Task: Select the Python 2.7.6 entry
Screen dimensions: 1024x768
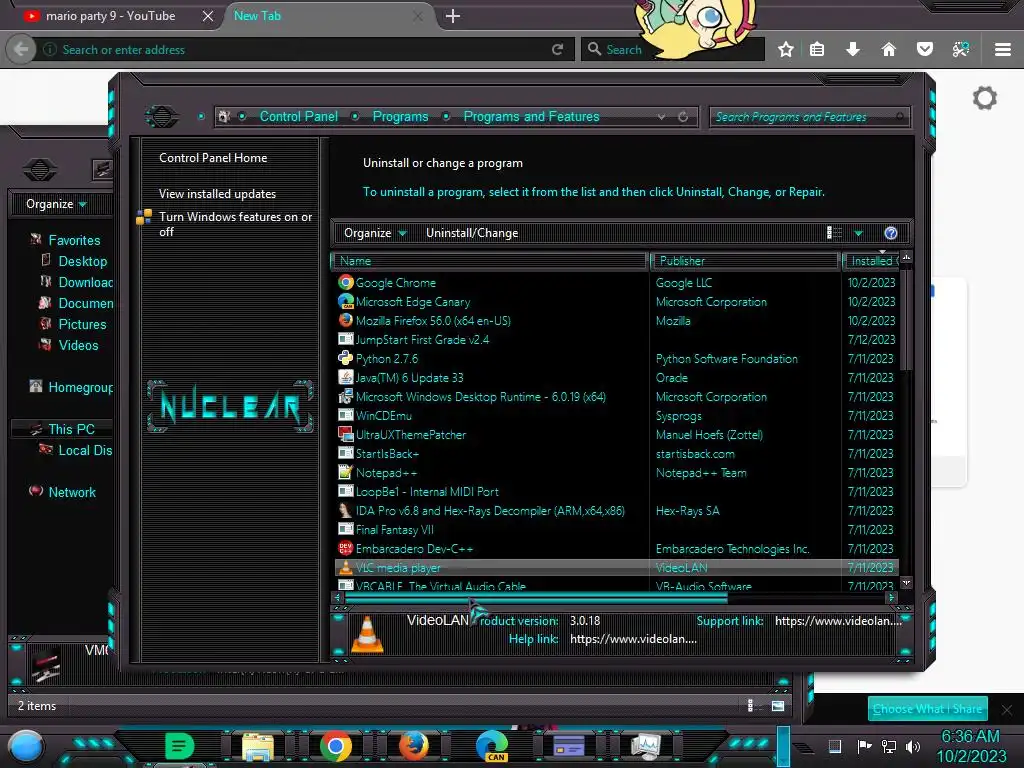Action: (617, 359)
